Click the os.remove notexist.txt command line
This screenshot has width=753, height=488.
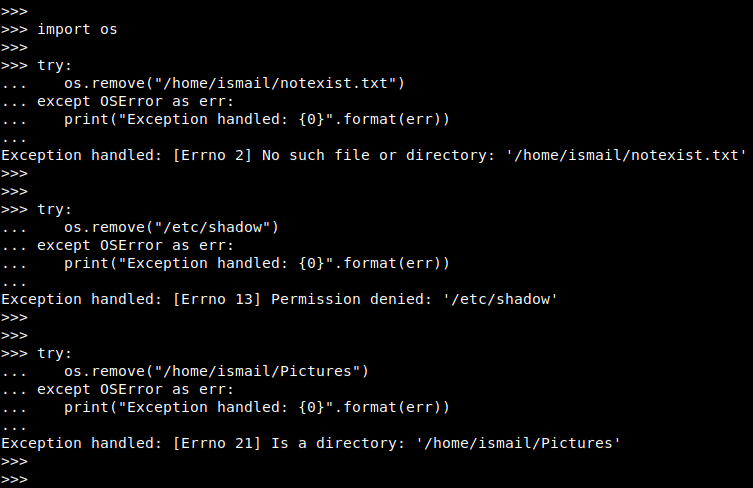point(235,83)
